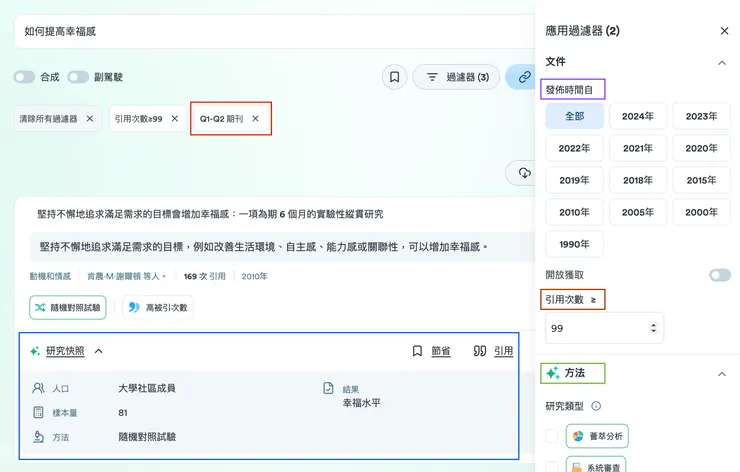Toggle the 副駕駛 switch
The height and width of the screenshot is (472, 740).
pos(78,77)
